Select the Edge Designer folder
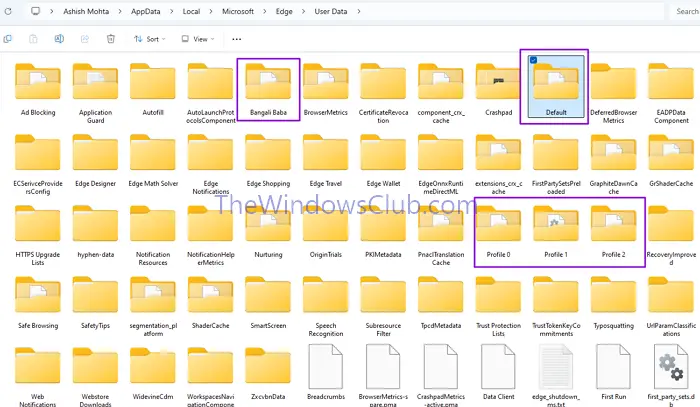700x407 pixels. [96, 160]
